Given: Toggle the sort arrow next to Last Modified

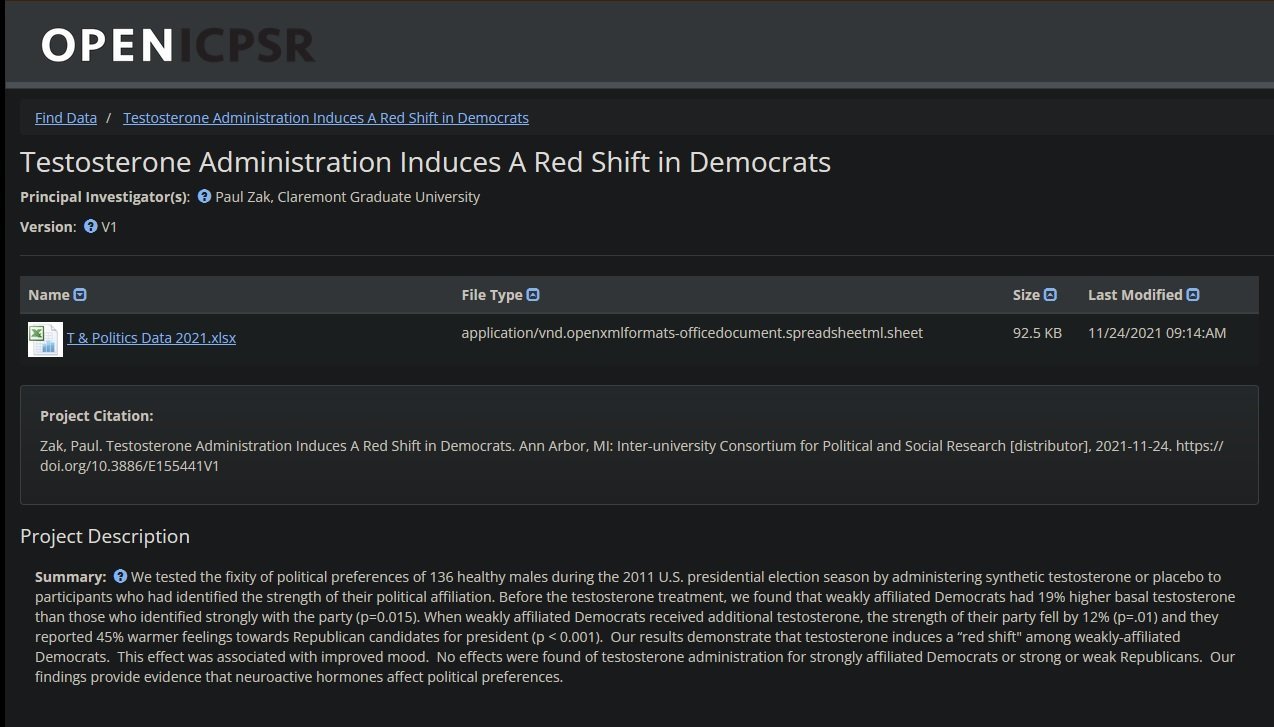Looking at the screenshot, I should 1193,295.
